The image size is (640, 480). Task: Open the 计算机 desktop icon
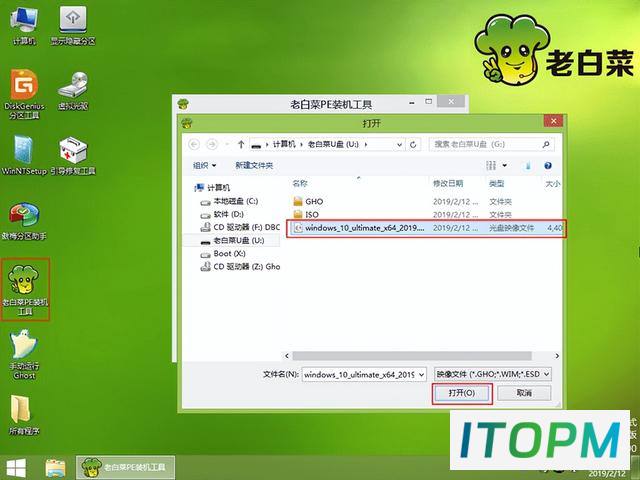(24, 25)
